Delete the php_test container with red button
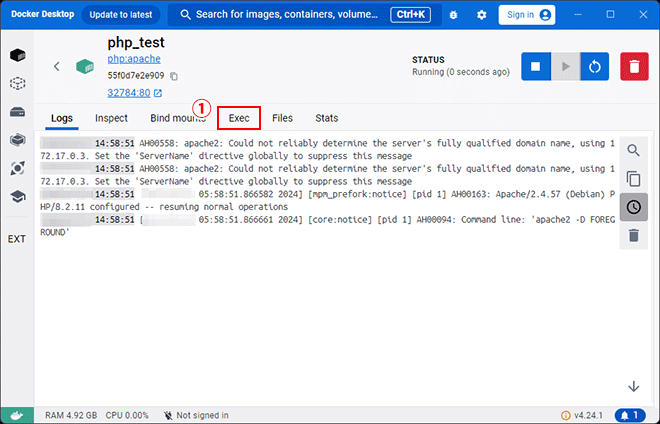 (x=634, y=66)
